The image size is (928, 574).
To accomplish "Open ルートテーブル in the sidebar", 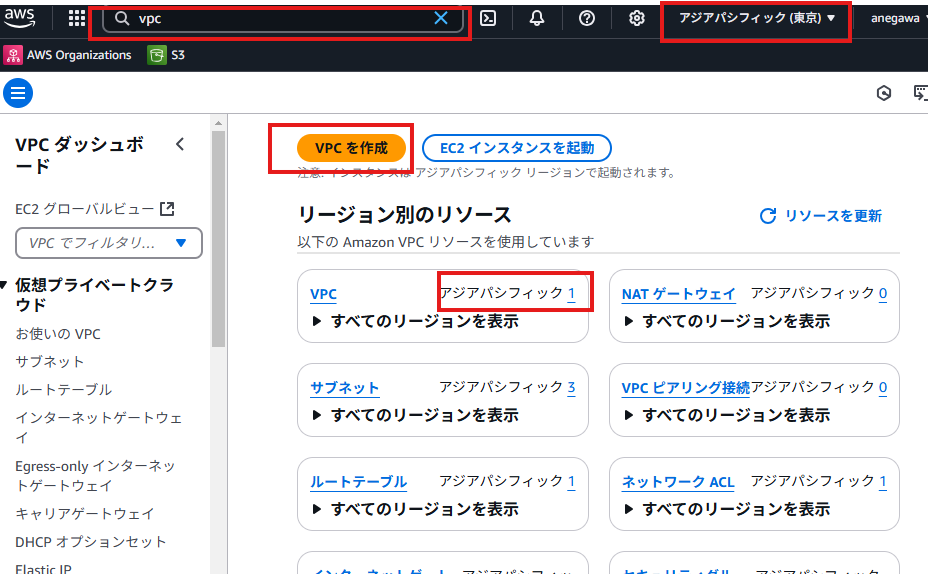I will [63, 389].
